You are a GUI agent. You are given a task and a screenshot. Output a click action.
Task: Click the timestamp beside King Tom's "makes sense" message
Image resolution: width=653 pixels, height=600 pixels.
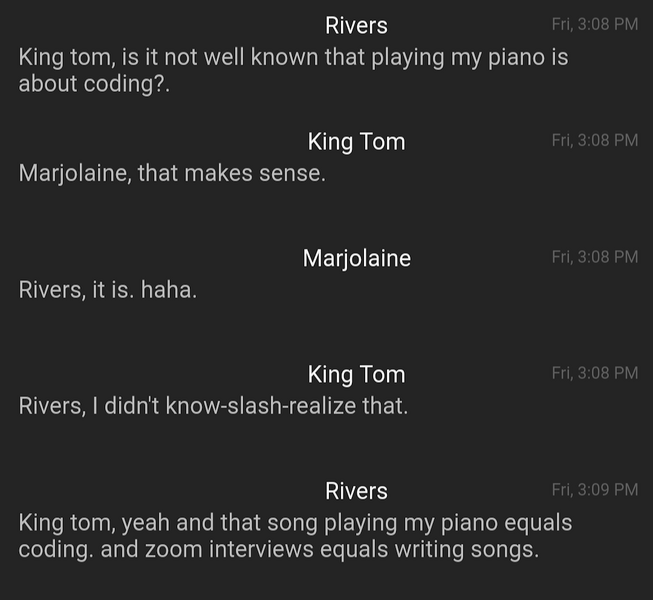pyautogui.click(x=594, y=140)
